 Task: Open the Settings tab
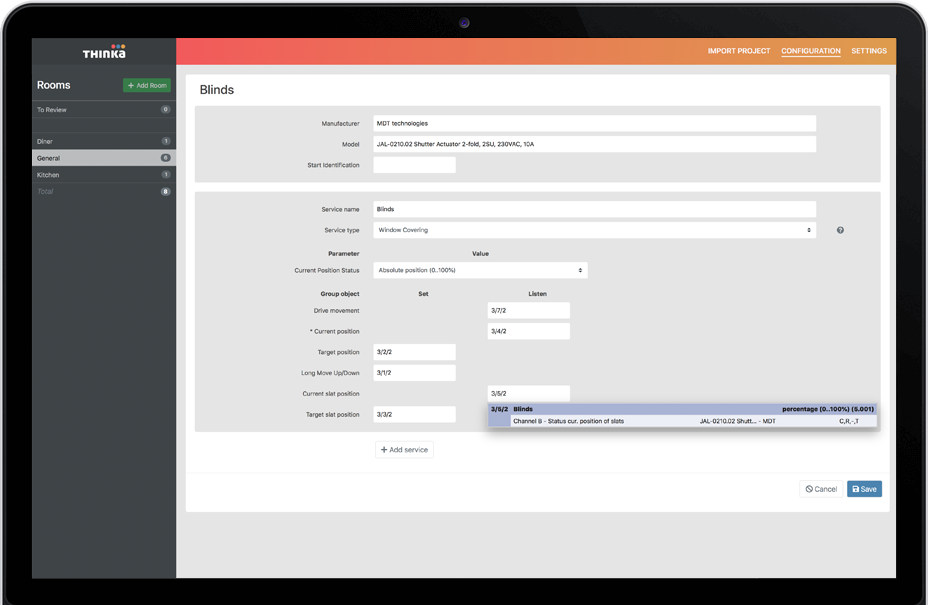pyautogui.click(x=869, y=51)
